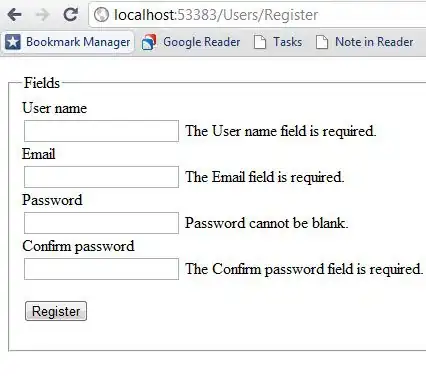
Task: Click the Google Reader bookmark icon
Action: 149,42
